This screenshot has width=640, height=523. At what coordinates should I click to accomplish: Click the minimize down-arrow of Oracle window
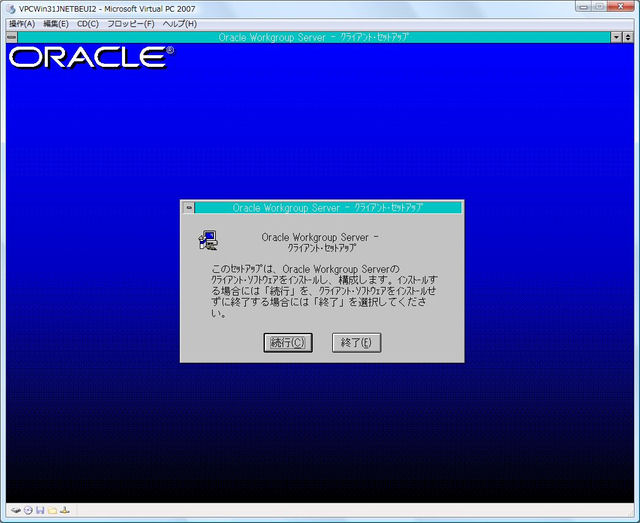(616, 37)
